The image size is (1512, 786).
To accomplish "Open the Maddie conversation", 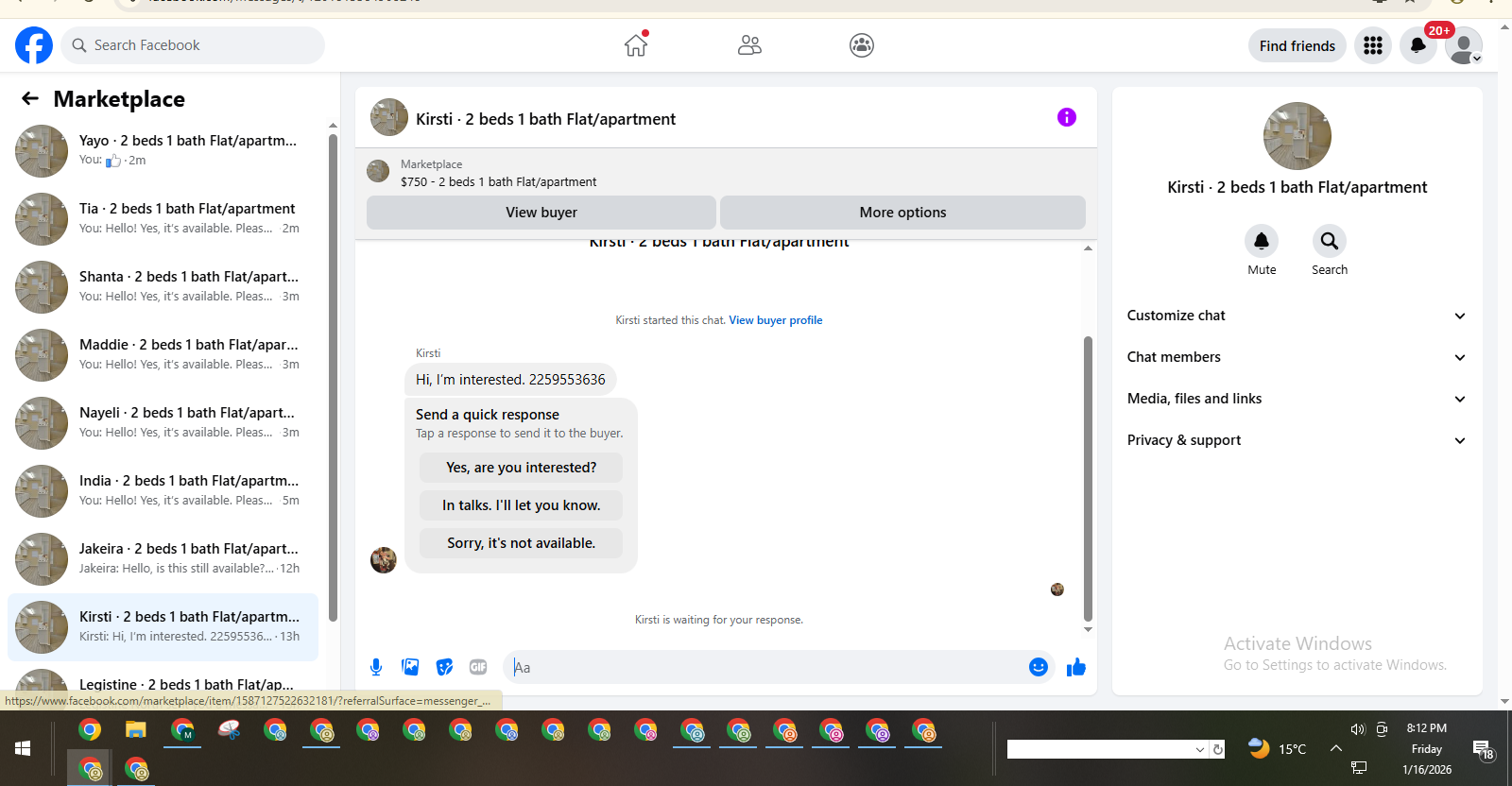I will coord(163,355).
